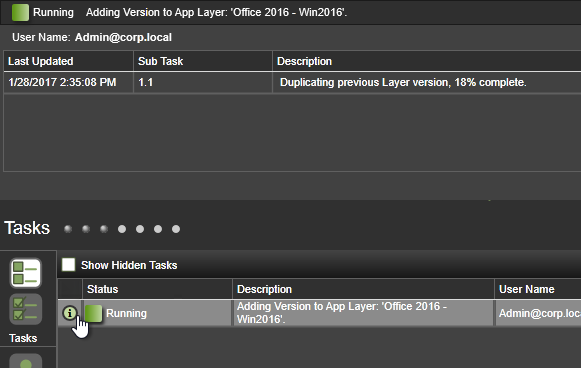The image size is (581, 368).
Task: Click the Tasks label under sidebar icons
Action: click(23, 338)
